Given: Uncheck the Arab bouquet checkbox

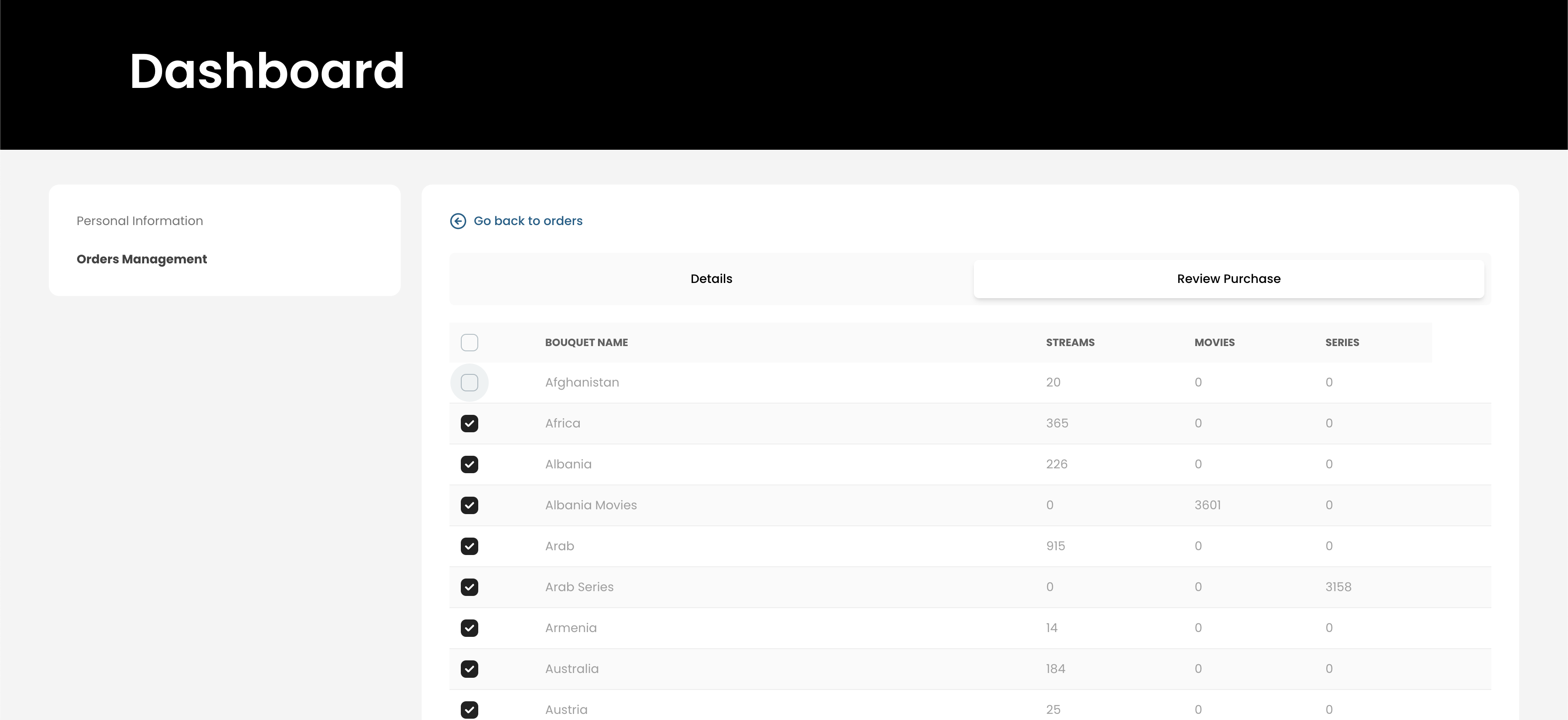Looking at the screenshot, I should [x=469, y=546].
